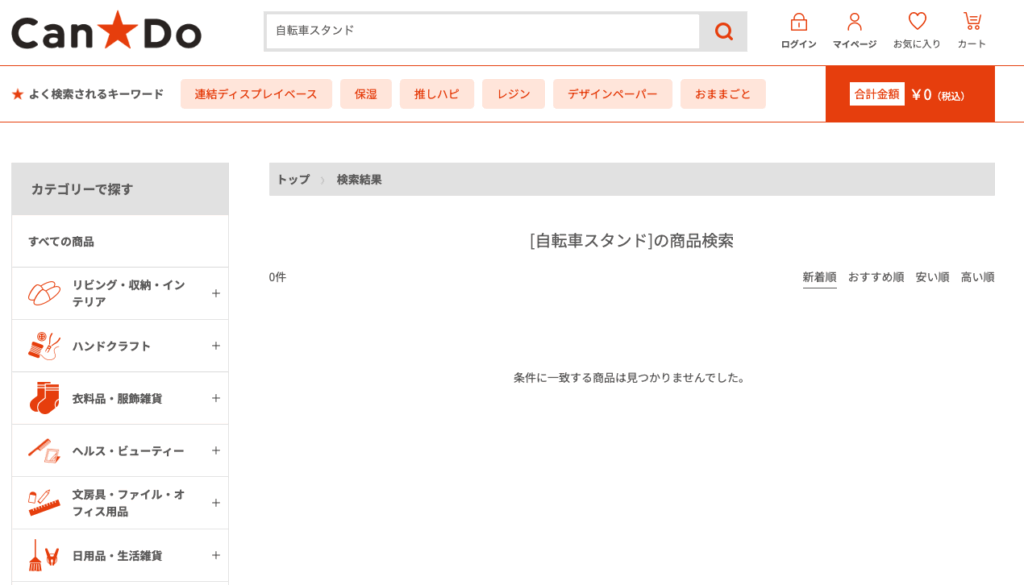1024x585 pixels.
Task: Select keyword おままごと
Action: (722, 94)
